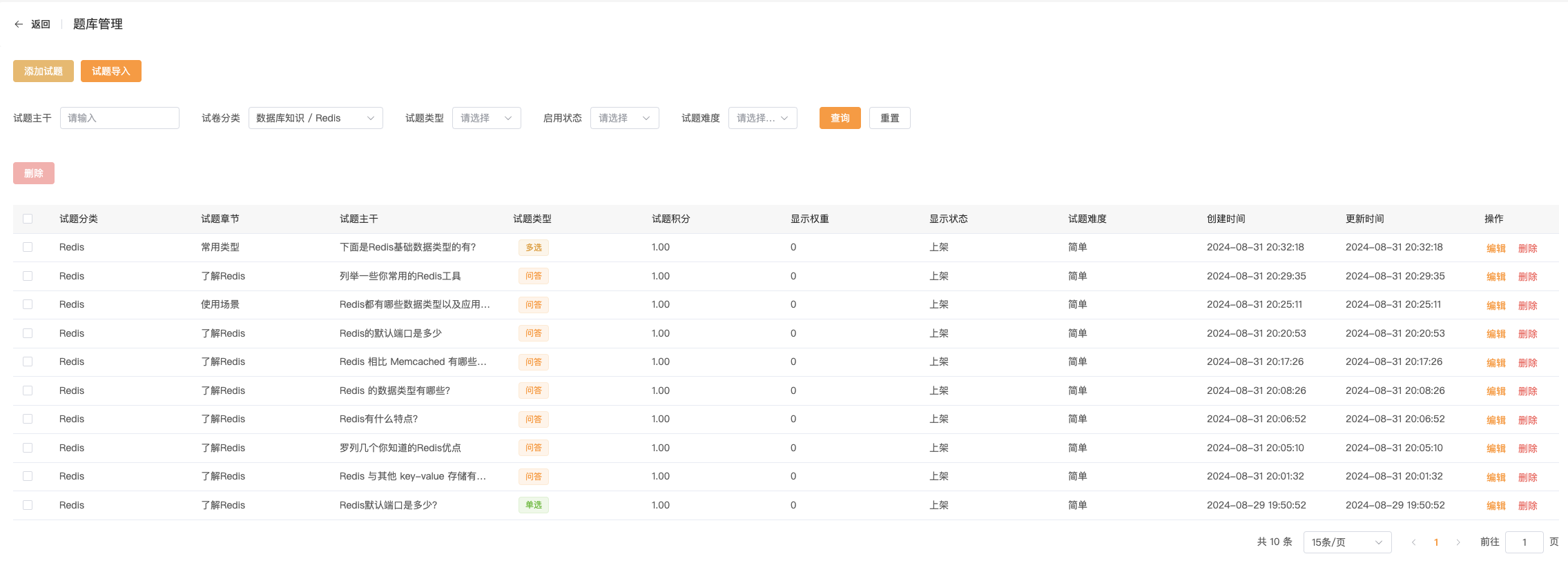Edit the Redis的默认端口是多少 question
Image resolution: width=1568 pixels, height=563 pixels.
coord(1496,334)
